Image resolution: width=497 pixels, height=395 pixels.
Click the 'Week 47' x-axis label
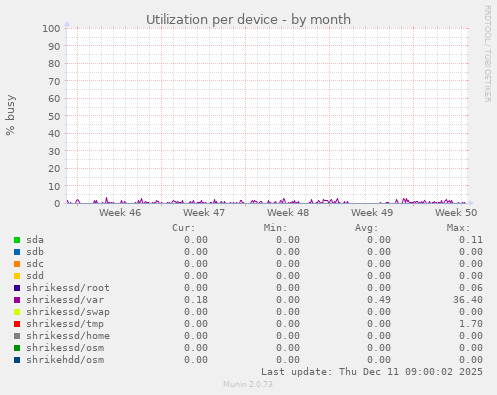204,212
